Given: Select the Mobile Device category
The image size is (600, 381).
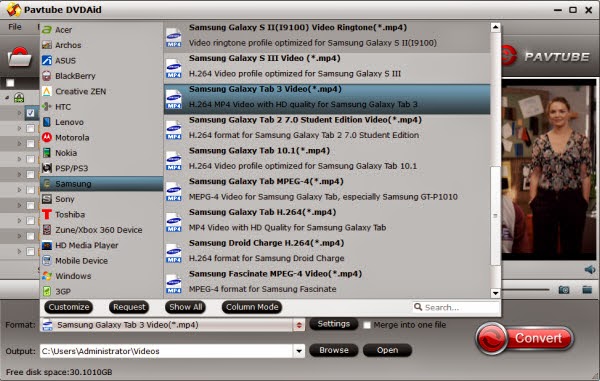Looking at the screenshot, I should [x=101, y=261].
